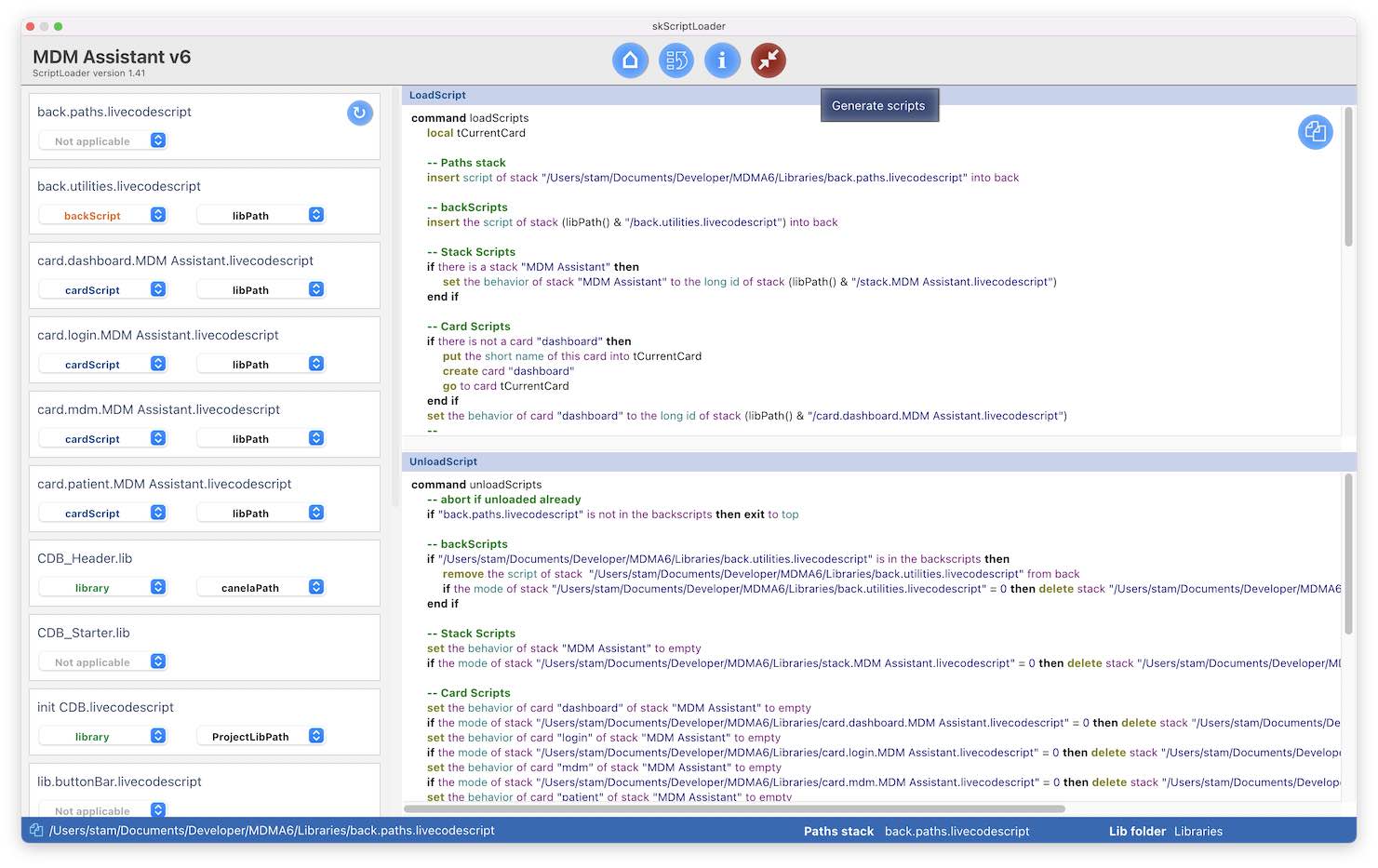This screenshot has height=868, width=1378.
Task: Click the Home icon in the toolbar
Action: (630, 60)
